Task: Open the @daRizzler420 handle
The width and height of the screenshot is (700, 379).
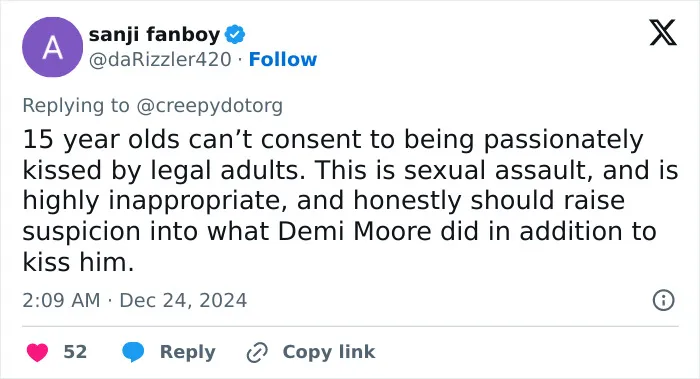Action: tap(160, 59)
